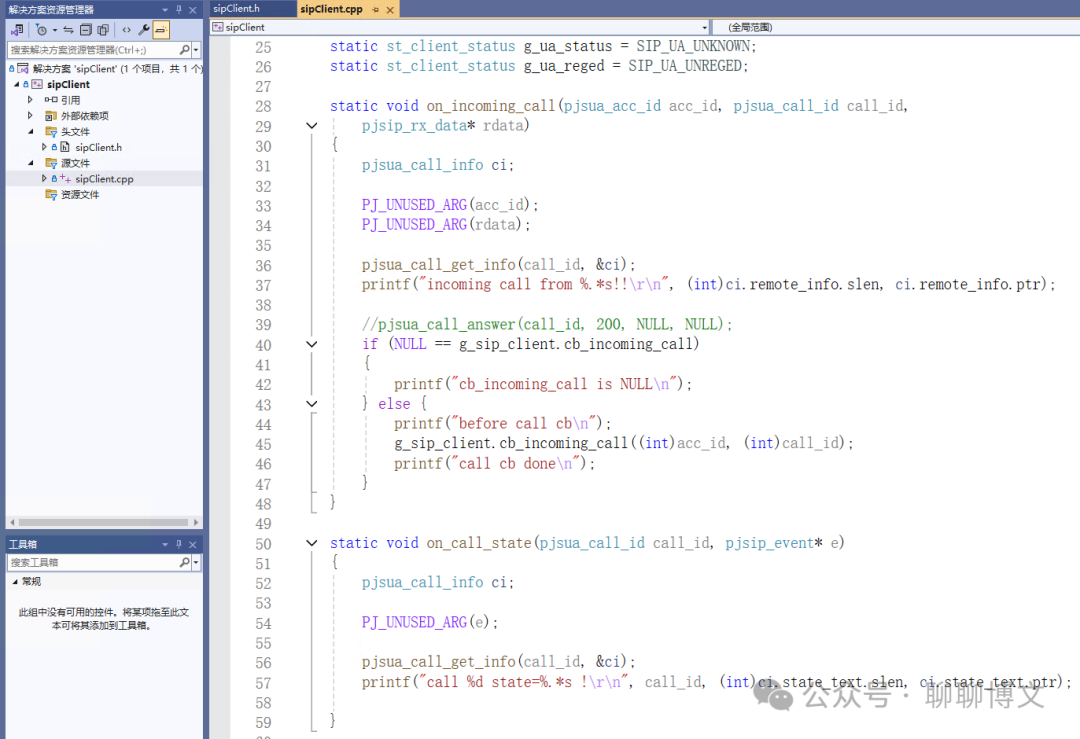This screenshot has width=1080, height=739.
Task: Expand the 引用 references node
Action: coord(30,100)
